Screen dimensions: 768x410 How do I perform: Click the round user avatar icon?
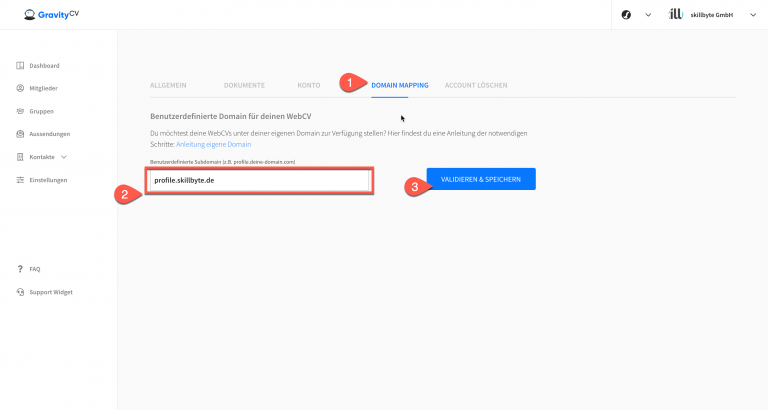pyautogui.click(x=626, y=15)
